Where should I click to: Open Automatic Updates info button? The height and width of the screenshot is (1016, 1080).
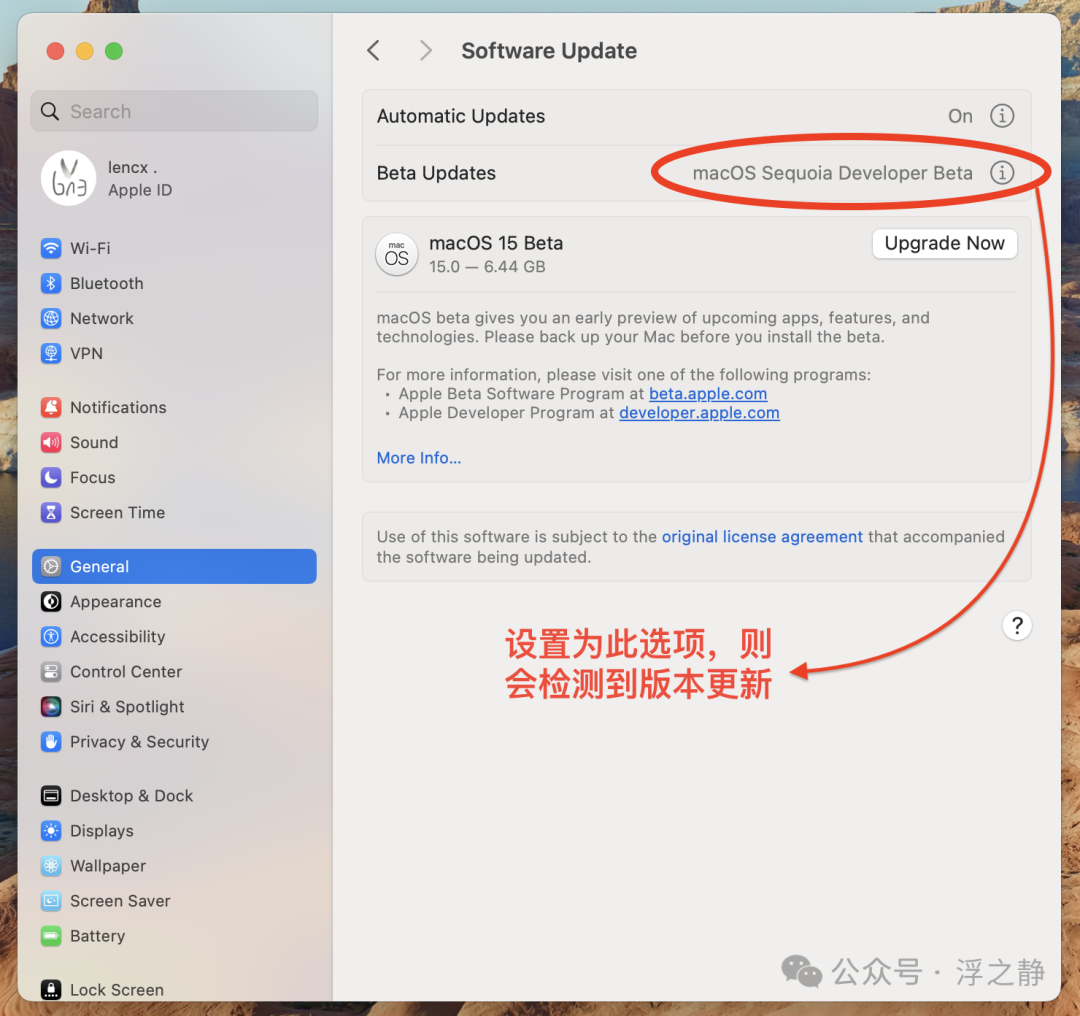pyautogui.click(x=1002, y=116)
